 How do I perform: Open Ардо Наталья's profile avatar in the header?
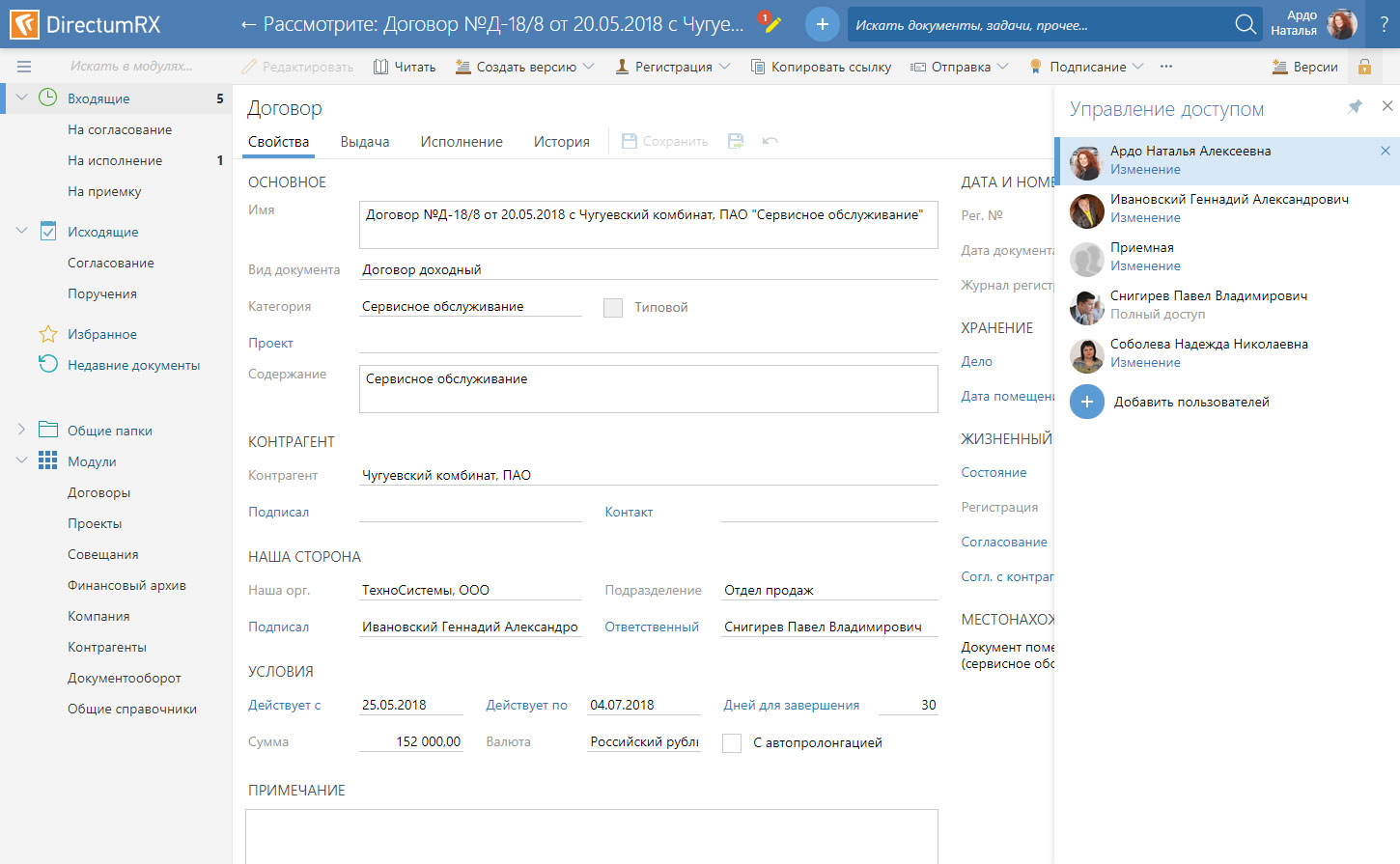[x=1341, y=24]
